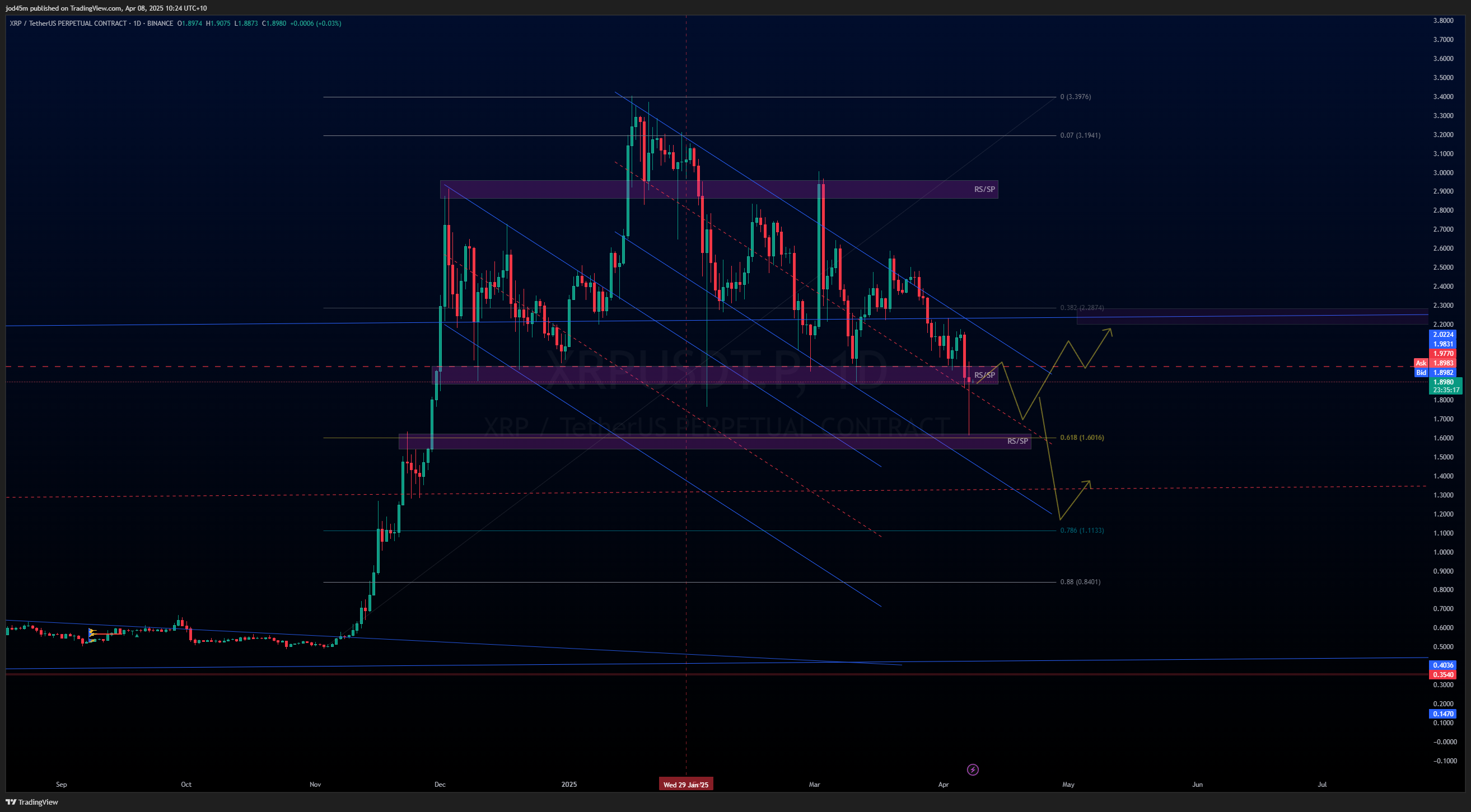Image resolution: width=1471 pixels, height=812 pixels.
Task: Click the 2025 label on time axis
Action: pos(569,785)
